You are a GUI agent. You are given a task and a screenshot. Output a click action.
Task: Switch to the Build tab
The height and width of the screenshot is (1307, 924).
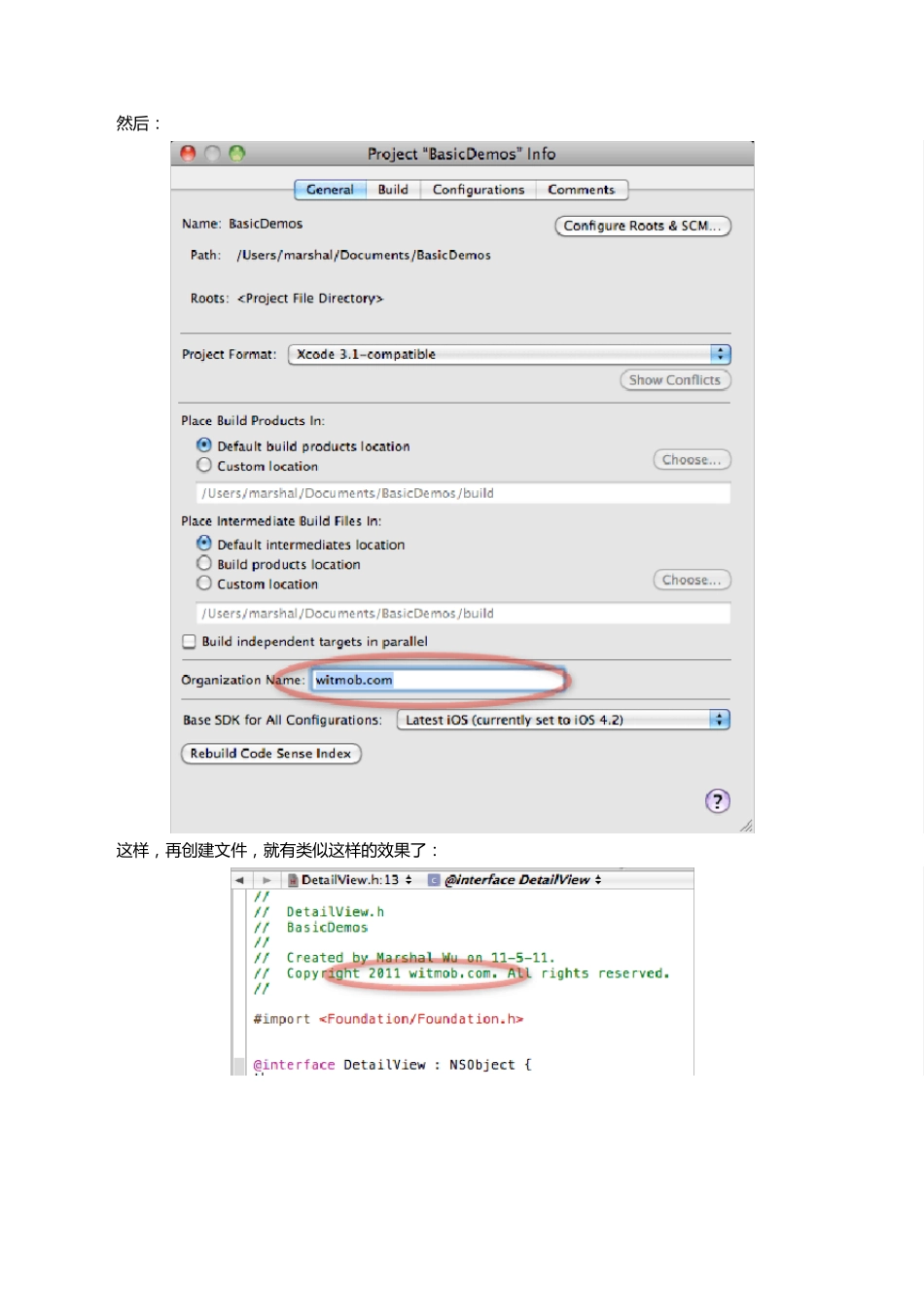coord(393,190)
